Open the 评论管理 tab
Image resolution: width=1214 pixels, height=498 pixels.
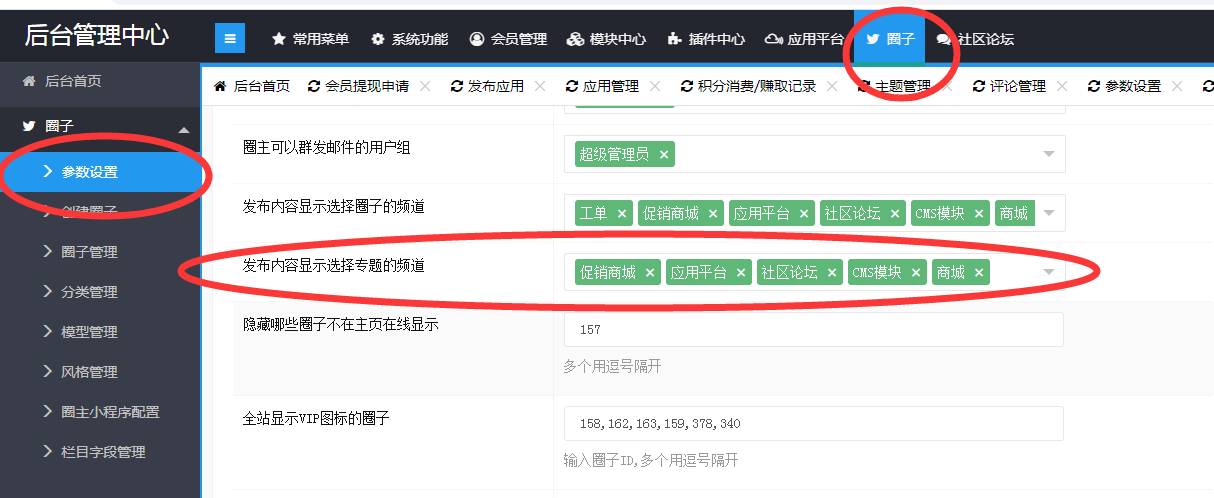click(1017, 87)
